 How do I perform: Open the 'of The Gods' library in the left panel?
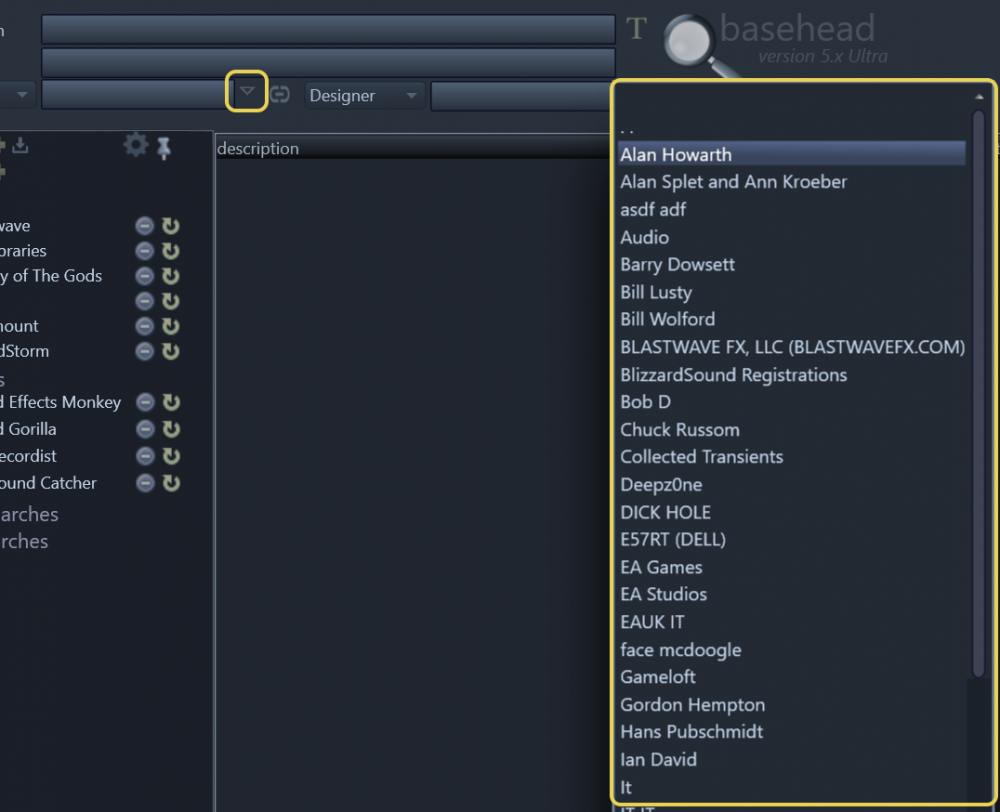51,276
